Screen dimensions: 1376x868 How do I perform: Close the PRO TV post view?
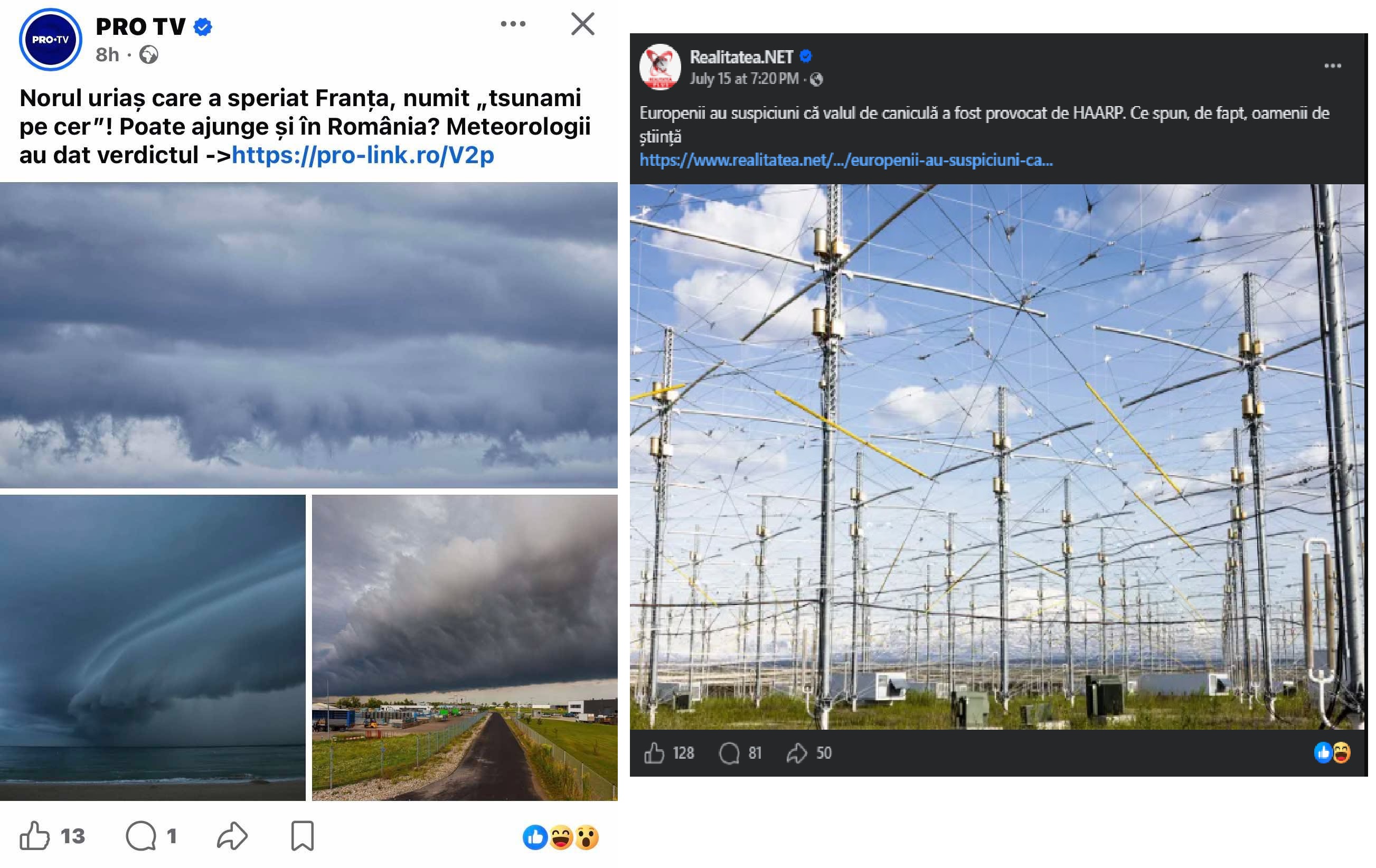582,24
